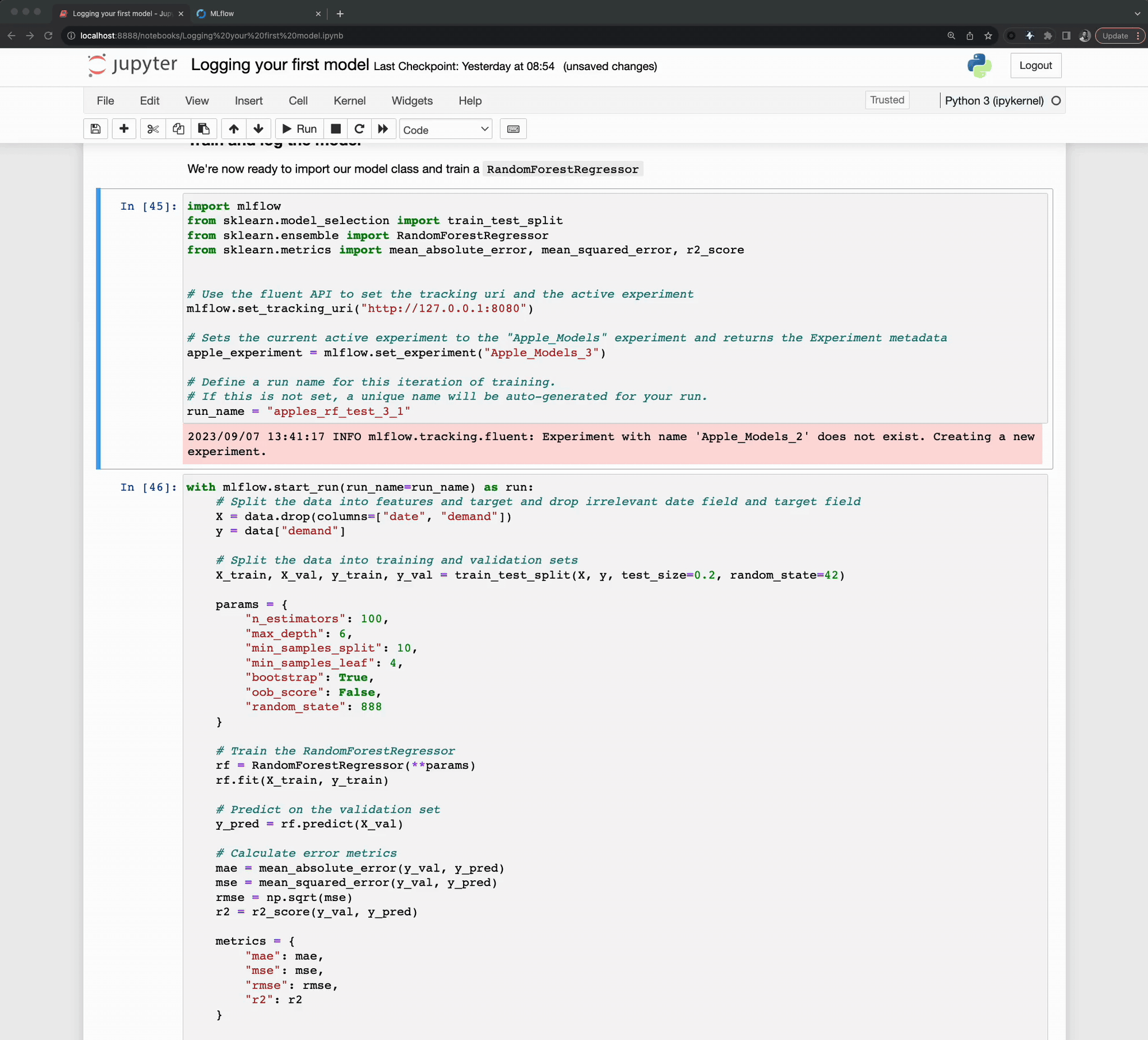Screen dimensions: 1148x1040
Task: Cut selected cells with scissors icon
Action: click(152, 130)
